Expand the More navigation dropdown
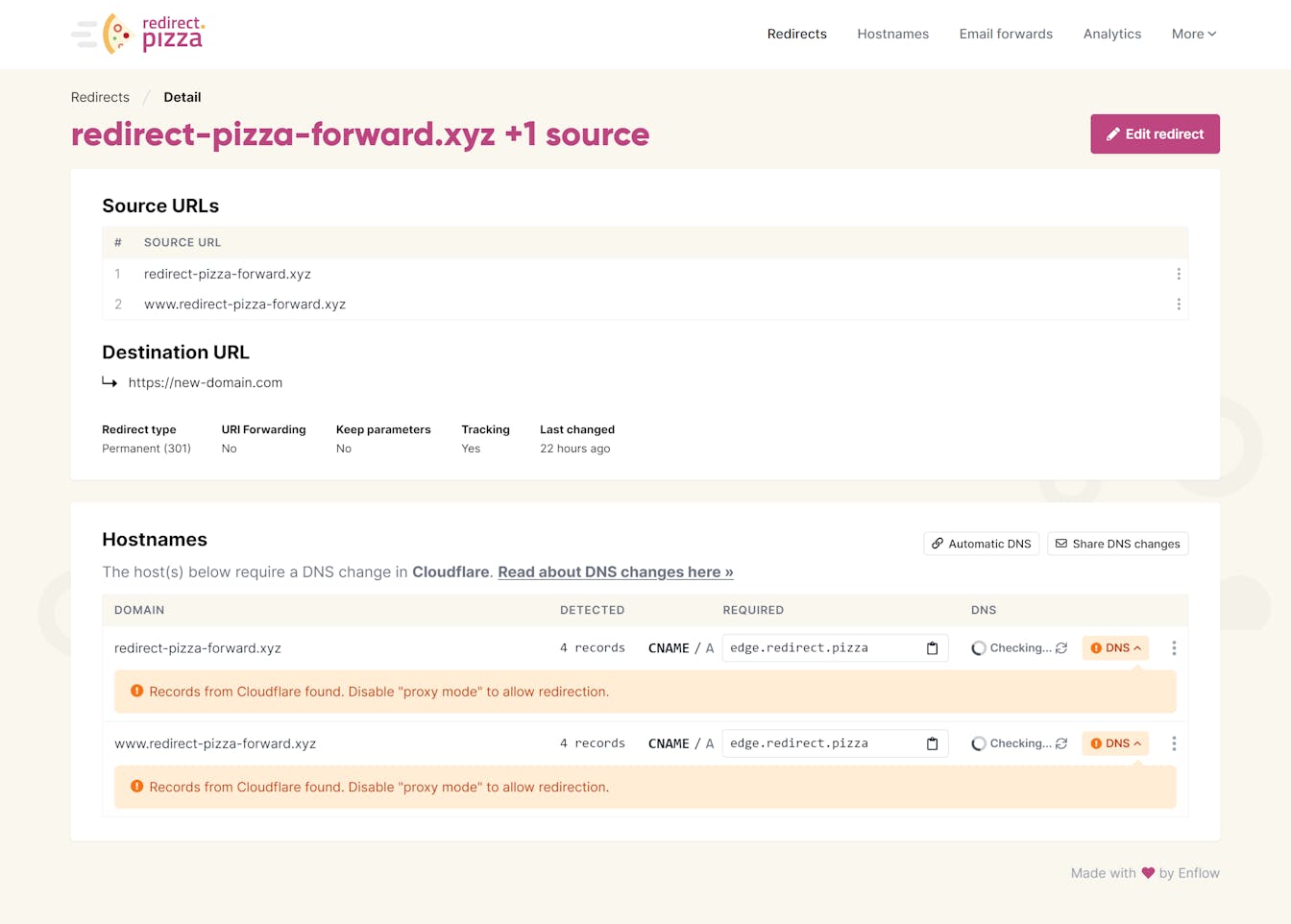The image size is (1291, 924). click(x=1193, y=34)
